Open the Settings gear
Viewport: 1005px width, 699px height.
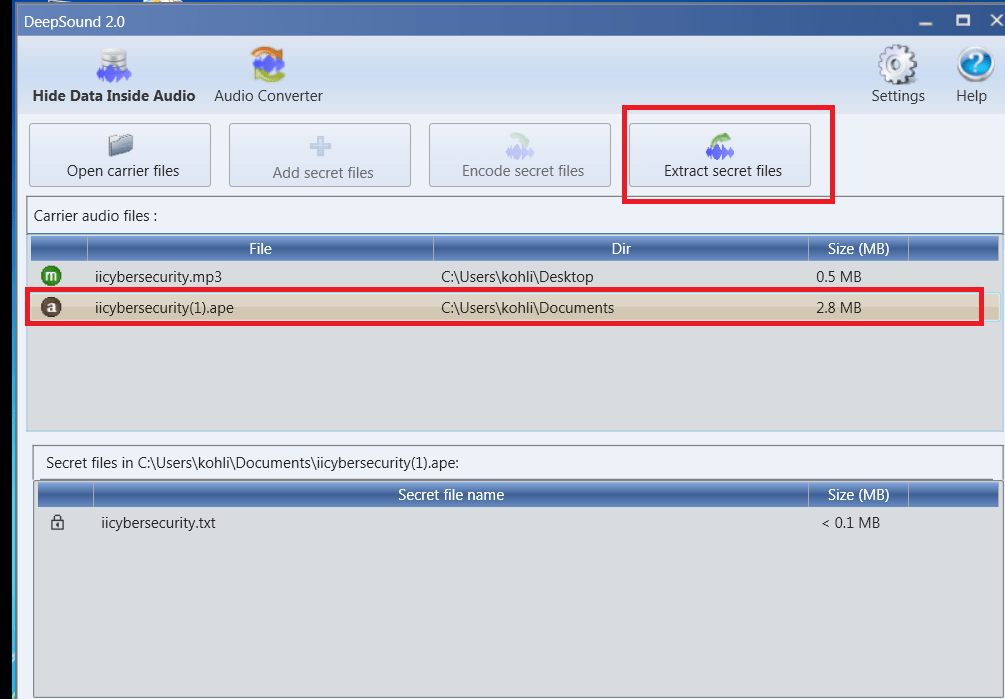pyautogui.click(x=897, y=75)
